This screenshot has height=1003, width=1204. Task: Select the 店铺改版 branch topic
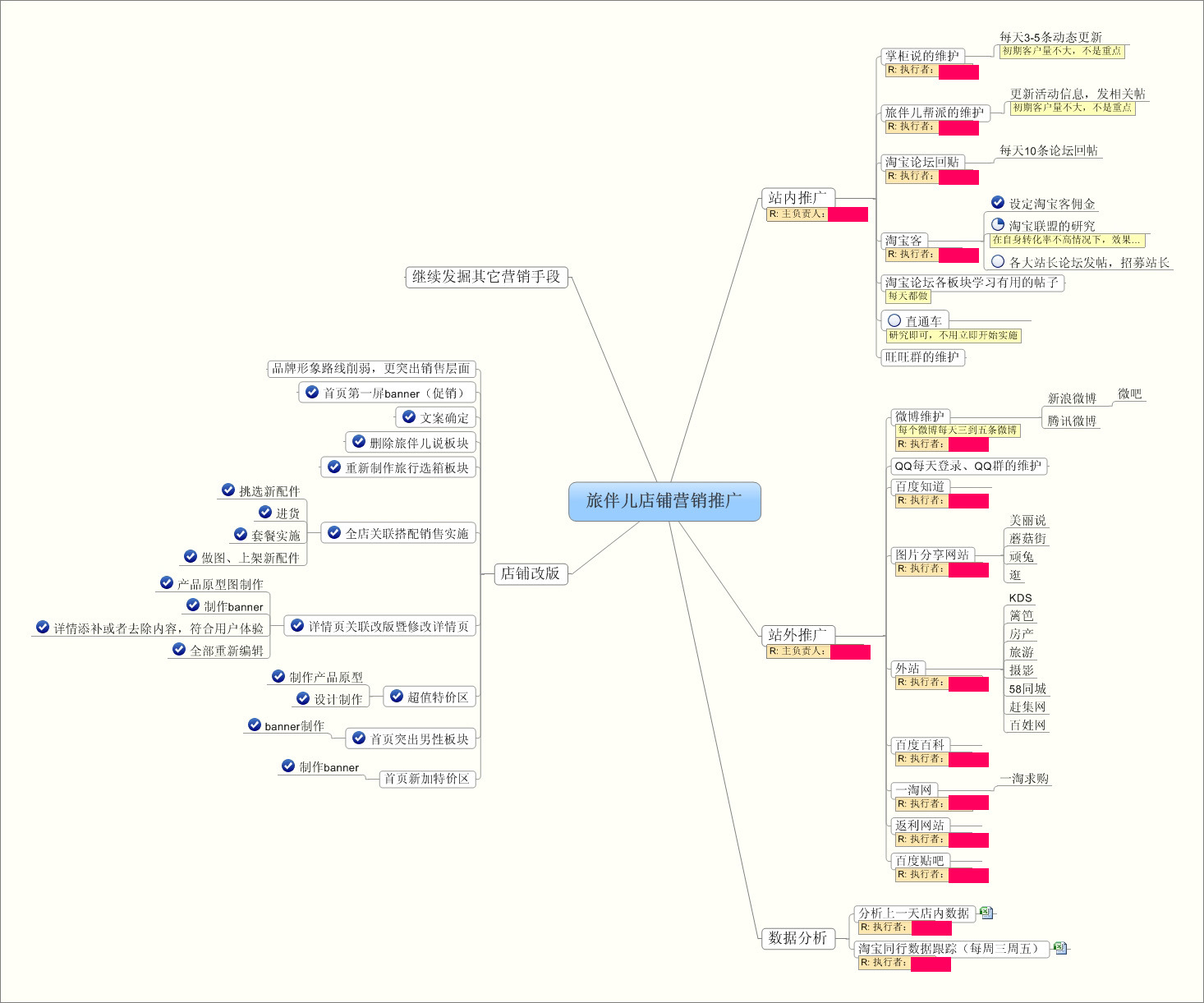531,573
